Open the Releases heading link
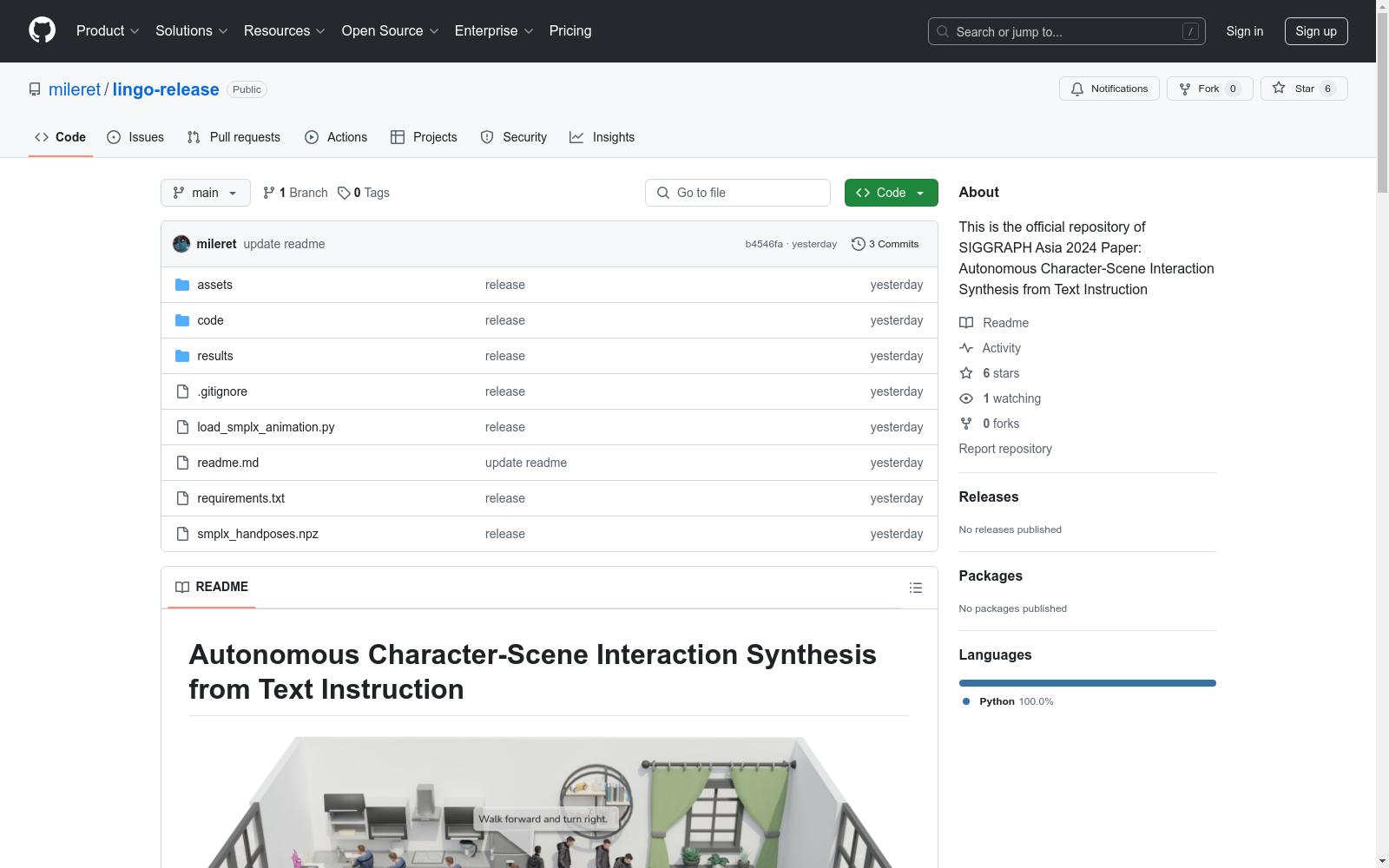 (989, 496)
